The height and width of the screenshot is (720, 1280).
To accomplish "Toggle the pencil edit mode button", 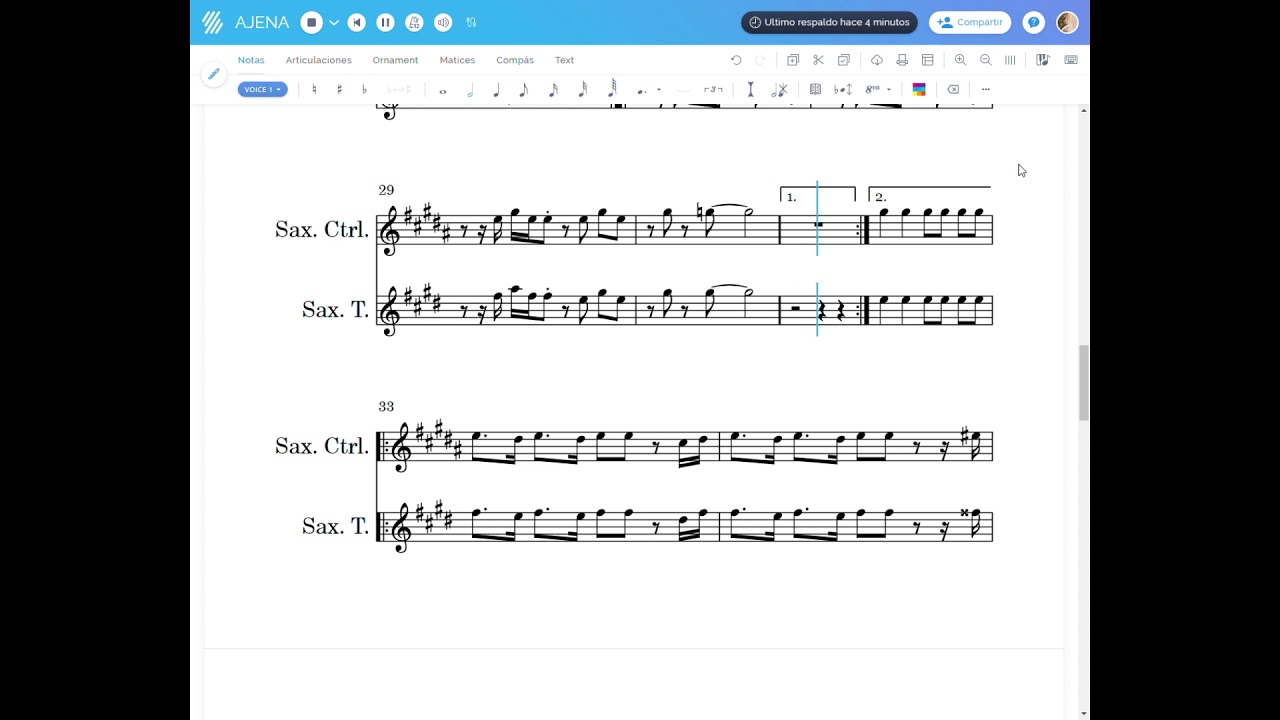I will coord(213,74).
